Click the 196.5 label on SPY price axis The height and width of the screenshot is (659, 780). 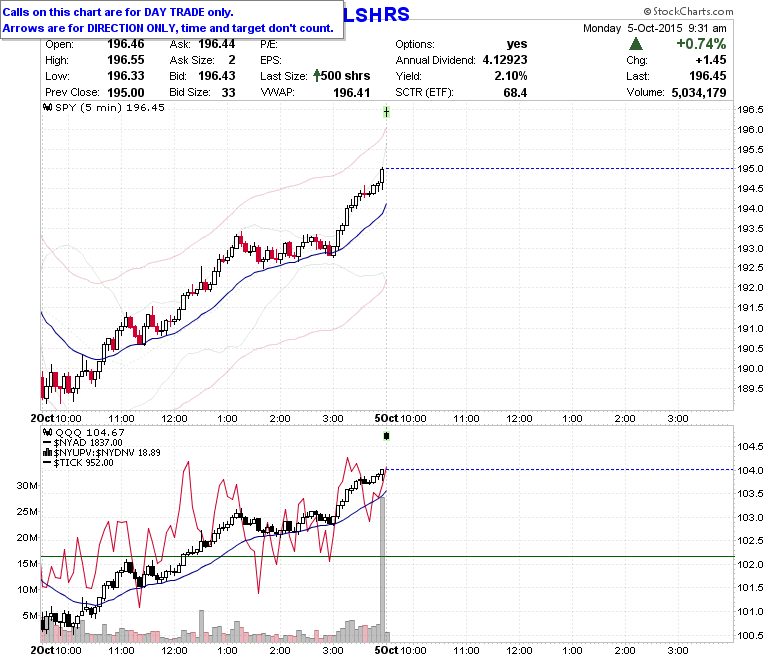pyautogui.click(x=750, y=109)
